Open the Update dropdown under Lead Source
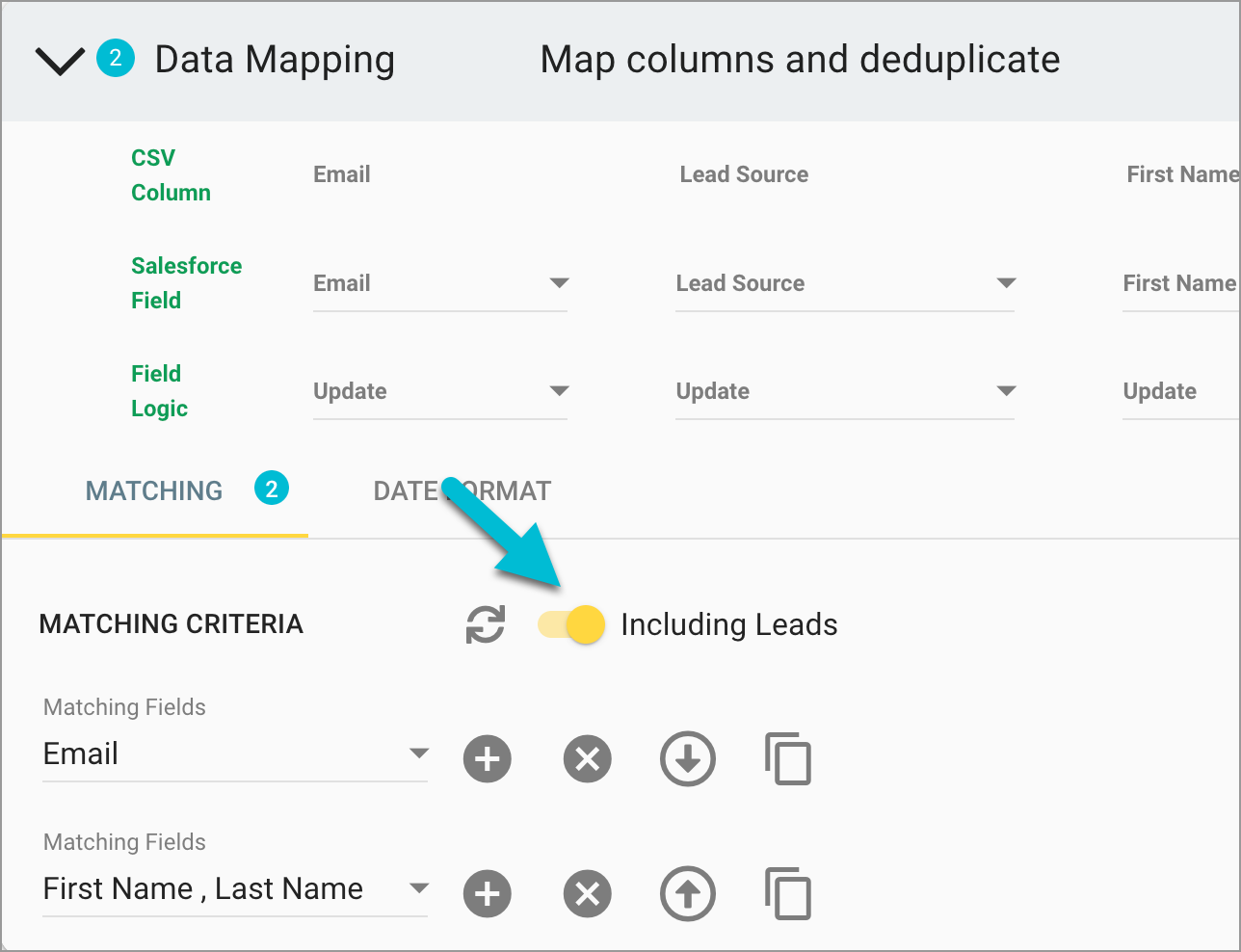Image resolution: width=1241 pixels, height=952 pixels. pyautogui.click(x=1007, y=391)
